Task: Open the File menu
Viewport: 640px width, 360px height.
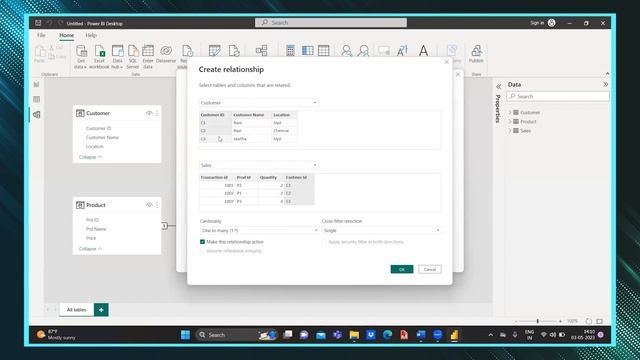Action: coord(41,36)
